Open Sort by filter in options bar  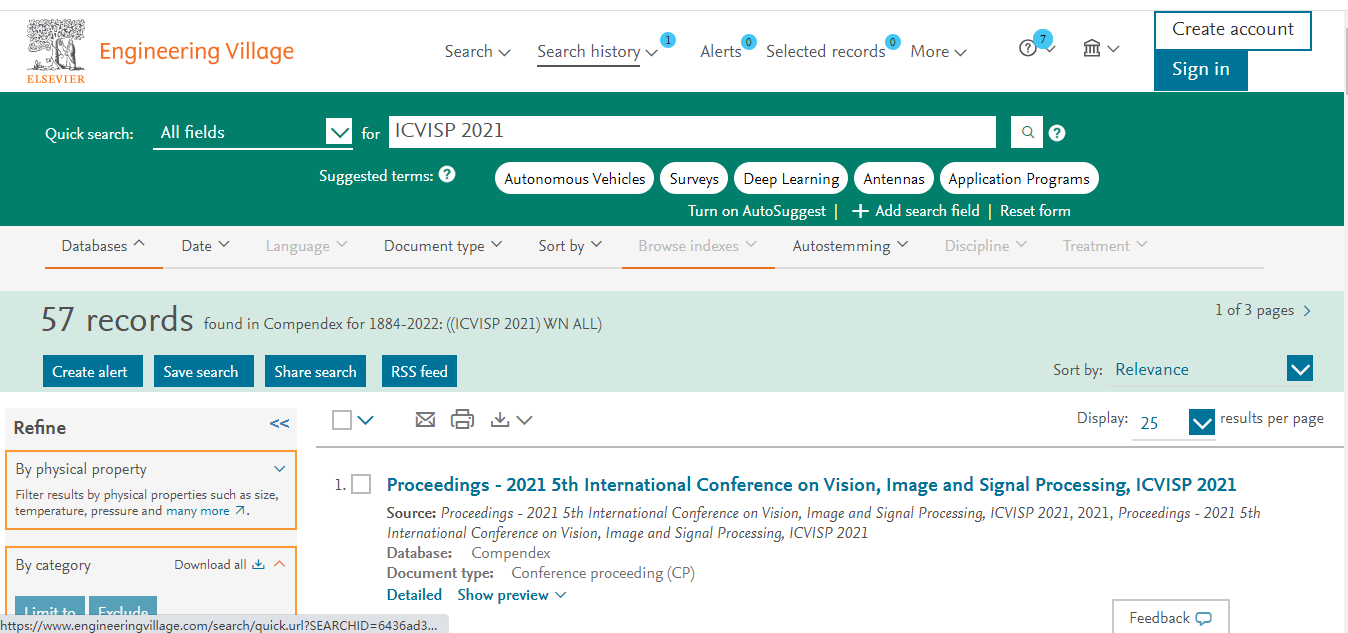click(570, 246)
